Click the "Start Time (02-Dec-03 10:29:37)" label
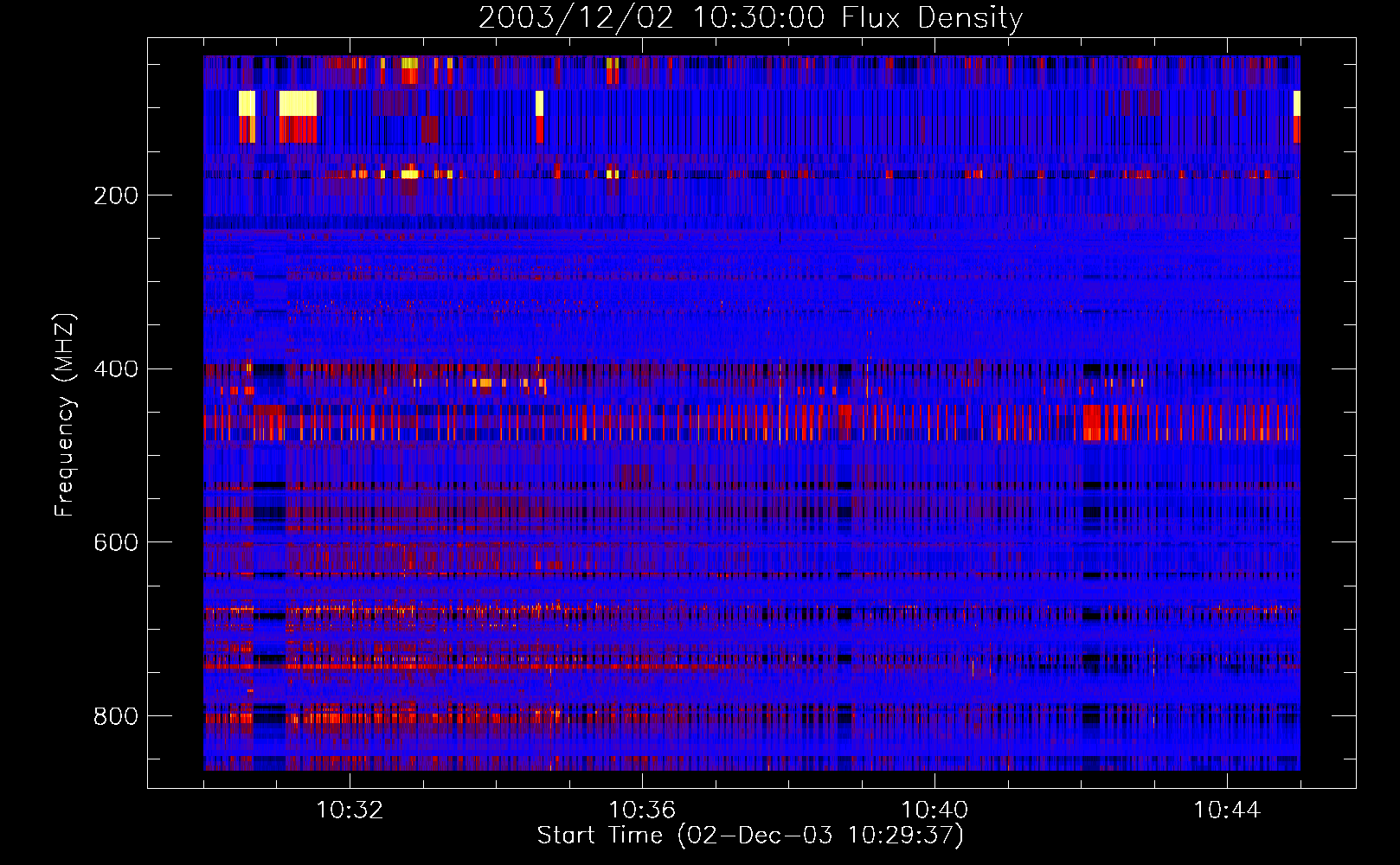Image resolution: width=1400 pixels, height=865 pixels. (x=750, y=836)
